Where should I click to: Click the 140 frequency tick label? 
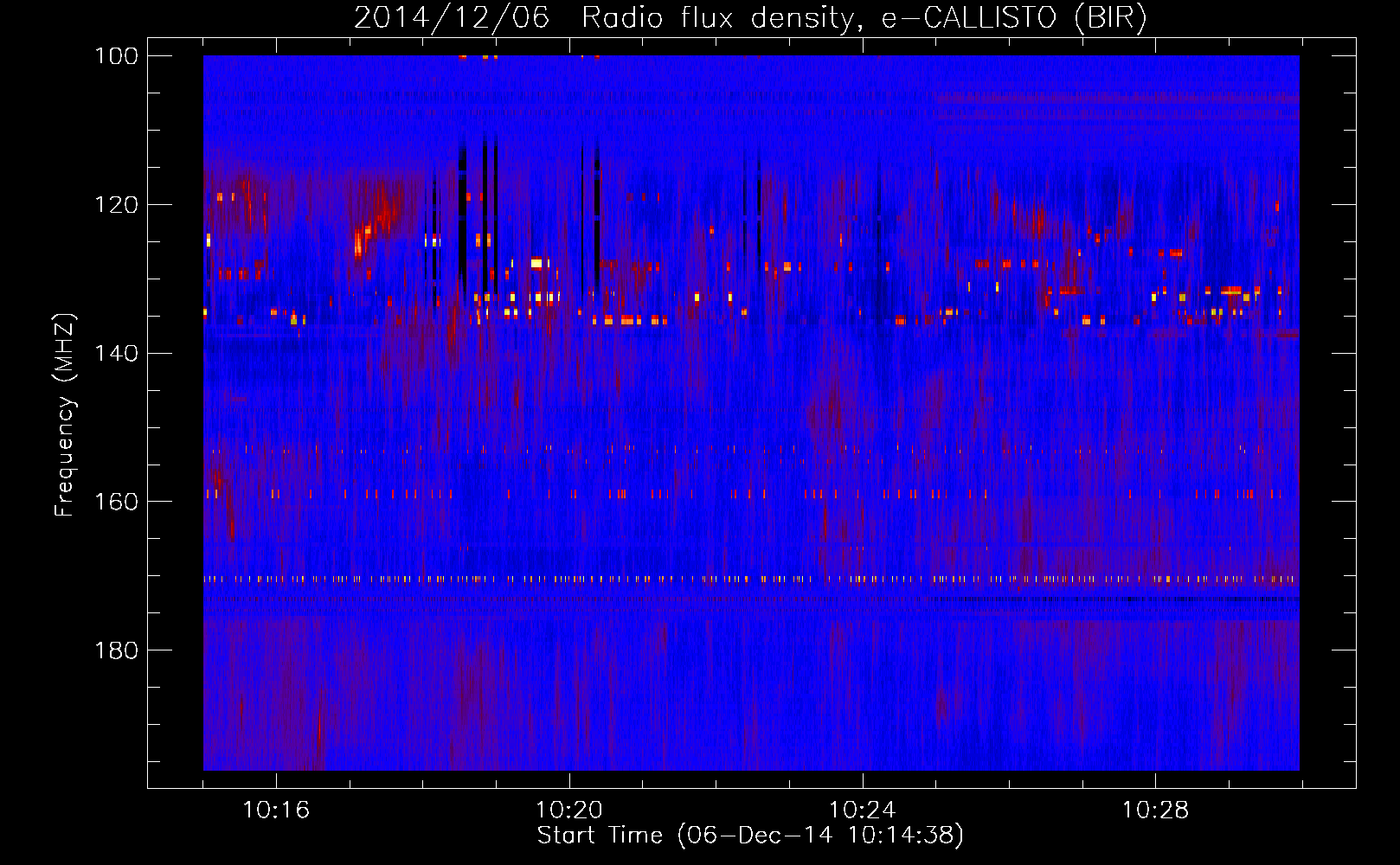(x=115, y=354)
